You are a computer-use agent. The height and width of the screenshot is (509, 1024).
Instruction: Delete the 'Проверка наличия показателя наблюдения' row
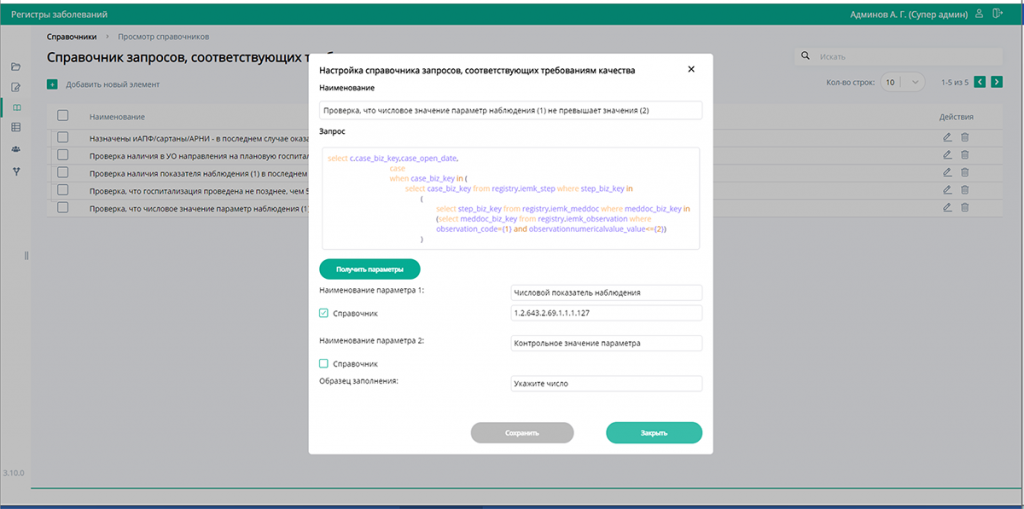[x=965, y=172]
